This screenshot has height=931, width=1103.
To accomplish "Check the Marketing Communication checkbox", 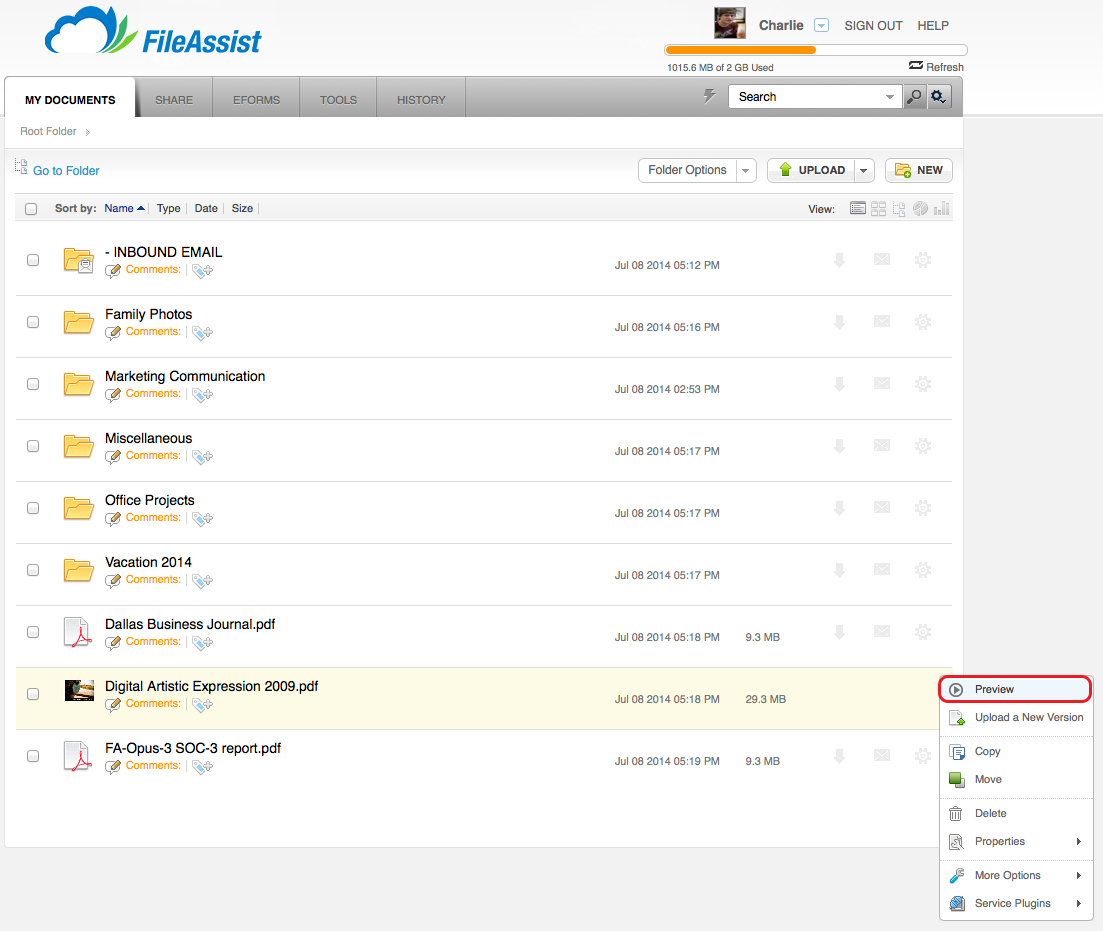I will click(33, 384).
